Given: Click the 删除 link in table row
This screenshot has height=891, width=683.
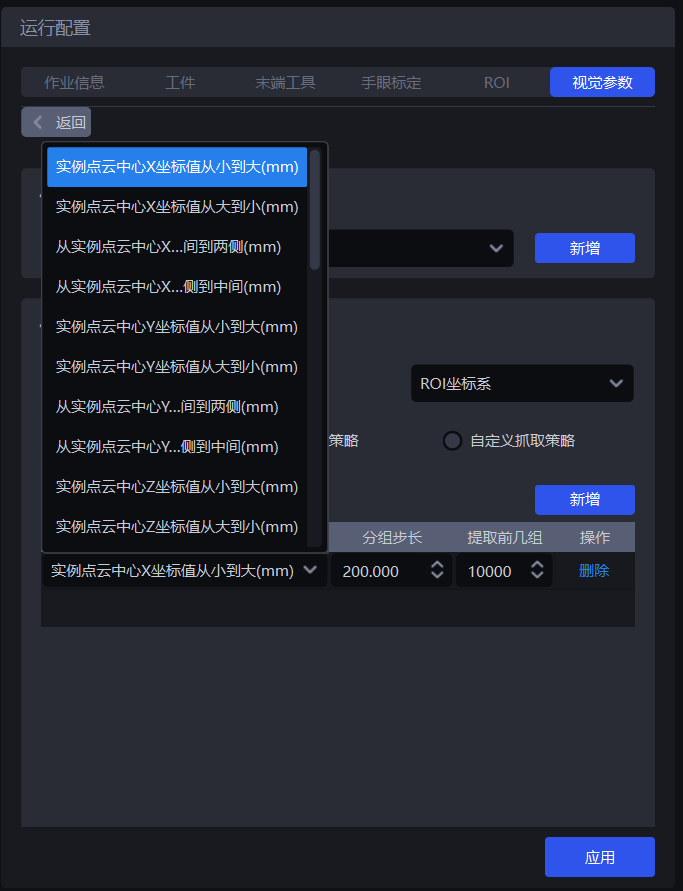Looking at the screenshot, I should (x=593, y=571).
